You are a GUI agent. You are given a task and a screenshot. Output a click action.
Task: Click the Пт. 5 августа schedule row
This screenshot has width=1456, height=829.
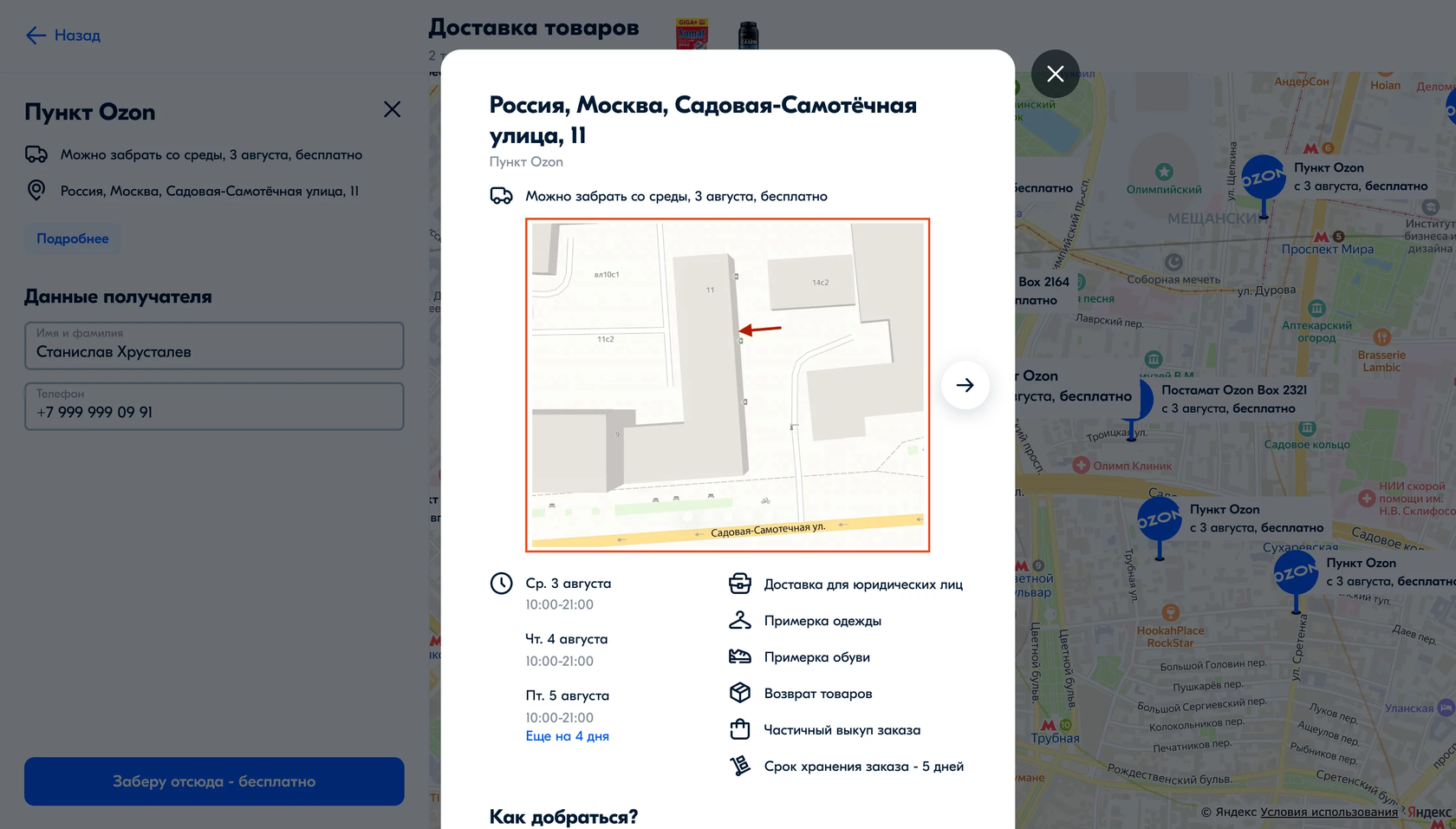567,706
